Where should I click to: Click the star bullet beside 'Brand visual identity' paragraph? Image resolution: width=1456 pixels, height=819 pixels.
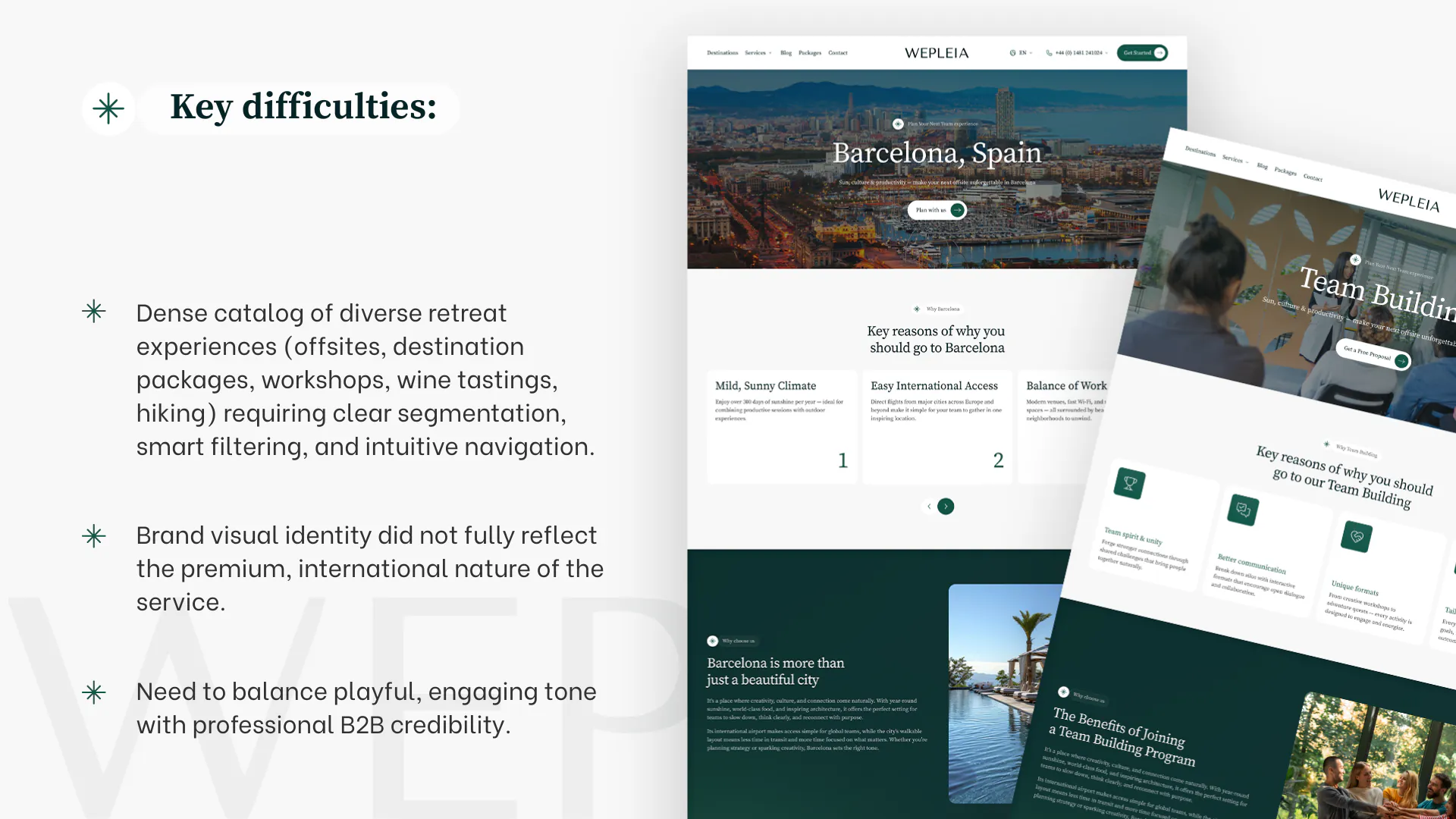click(94, 536)
